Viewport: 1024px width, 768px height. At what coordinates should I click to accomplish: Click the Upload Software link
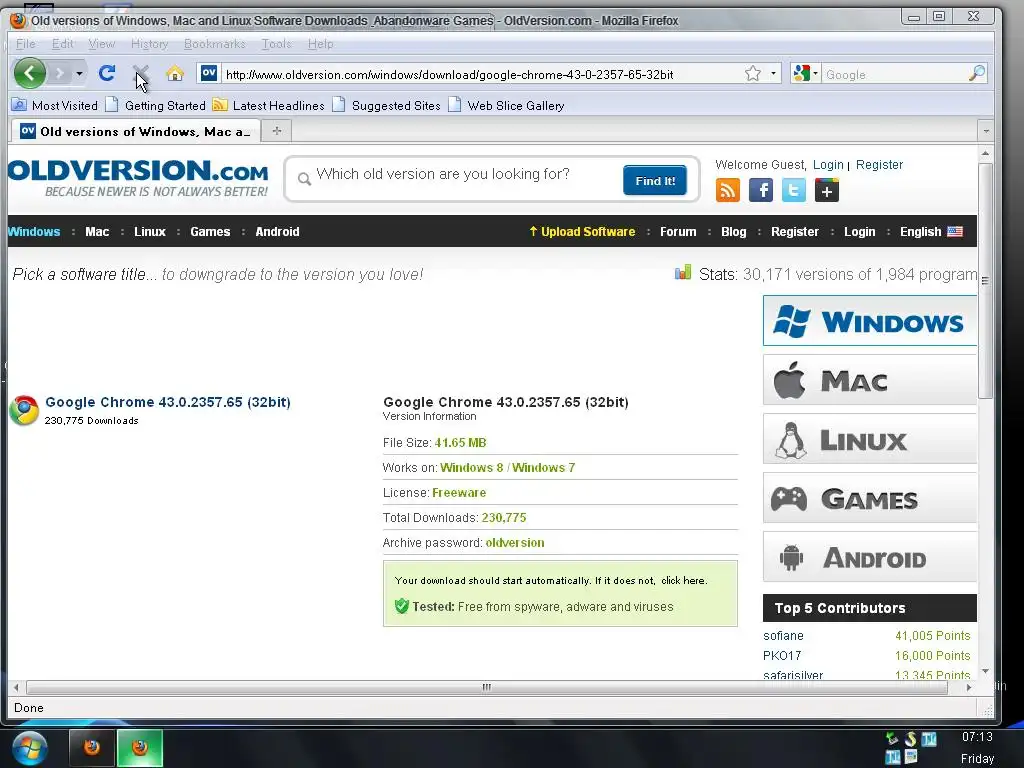click(x=582, y=232)
